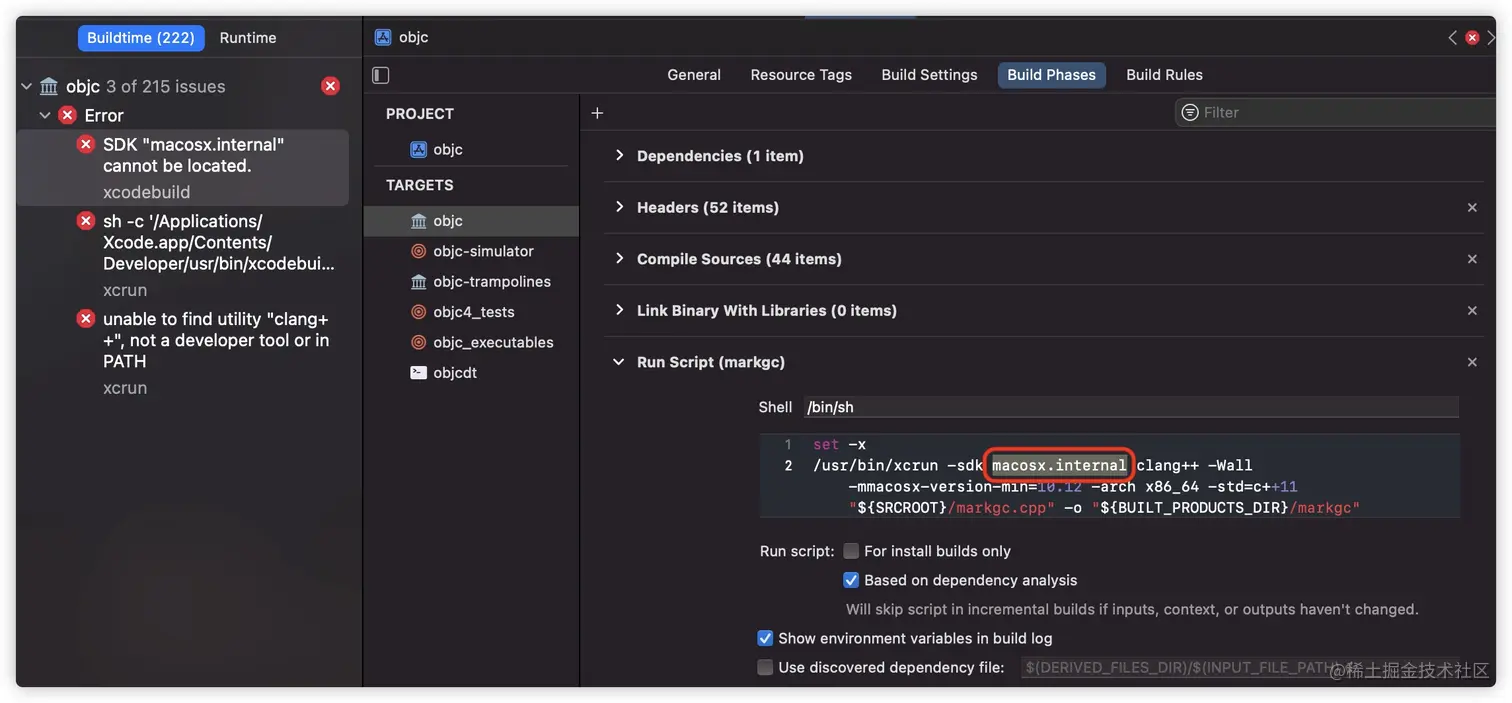
Task: Expand the Headers (52 items) phase
Action: tap(619, 208)
